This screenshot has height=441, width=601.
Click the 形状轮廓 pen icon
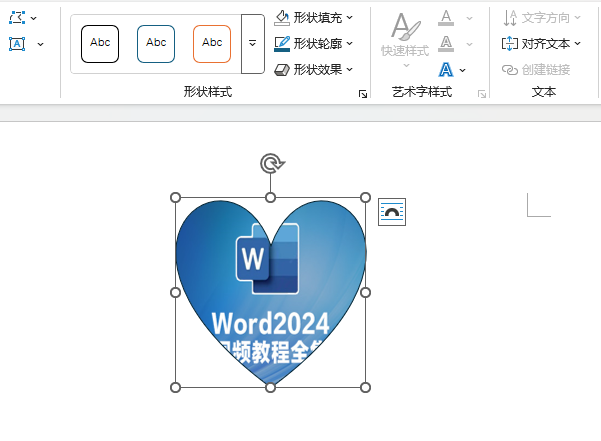[x=282, y=44]
